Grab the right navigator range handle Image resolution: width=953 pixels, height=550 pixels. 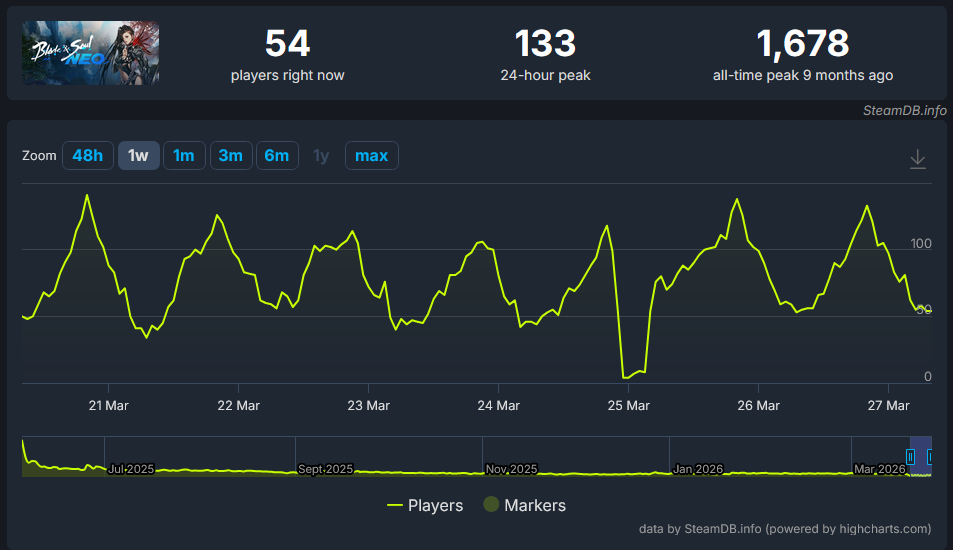tap(930, 456)
